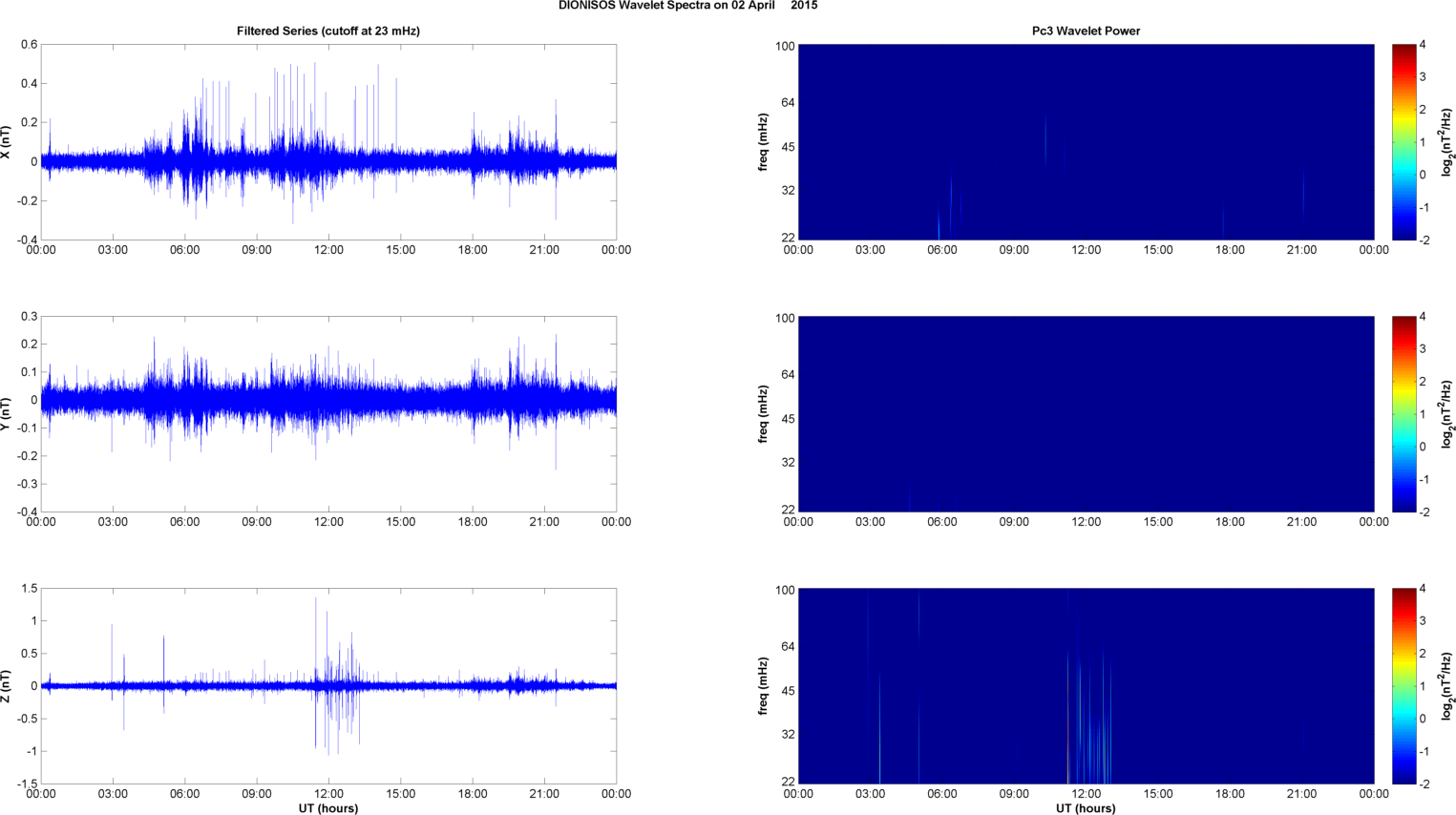Click the 'Y (nT)' vertical axis label
The width and height of the screenshot is (1456, 815).
click(x=6, y=414)
